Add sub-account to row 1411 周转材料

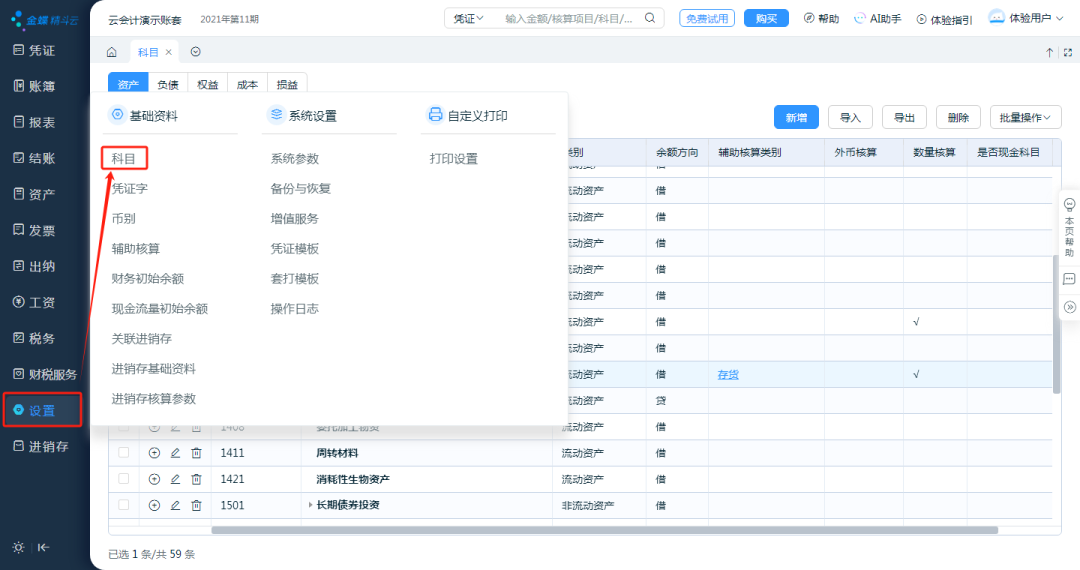pyautogui.click(x=154, y=453)
